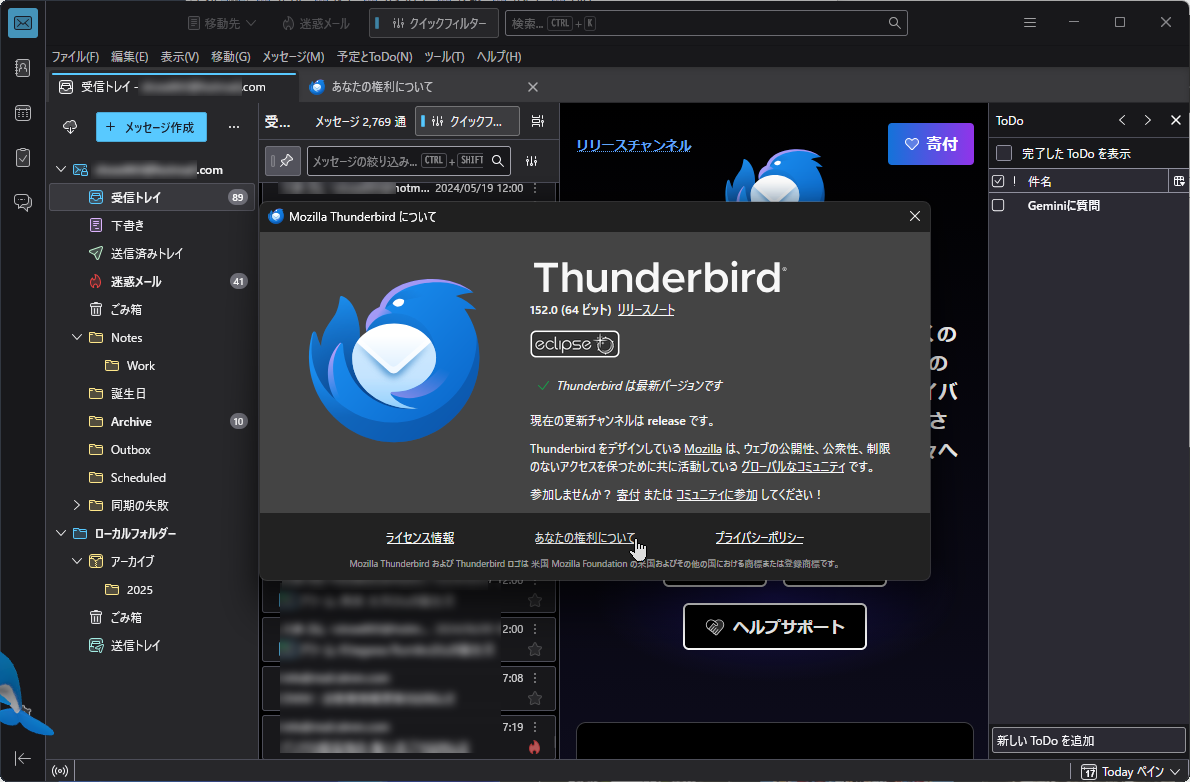Select the 下書き folder
Screen dimensions: 1190x782
click(x=152, y=225)
